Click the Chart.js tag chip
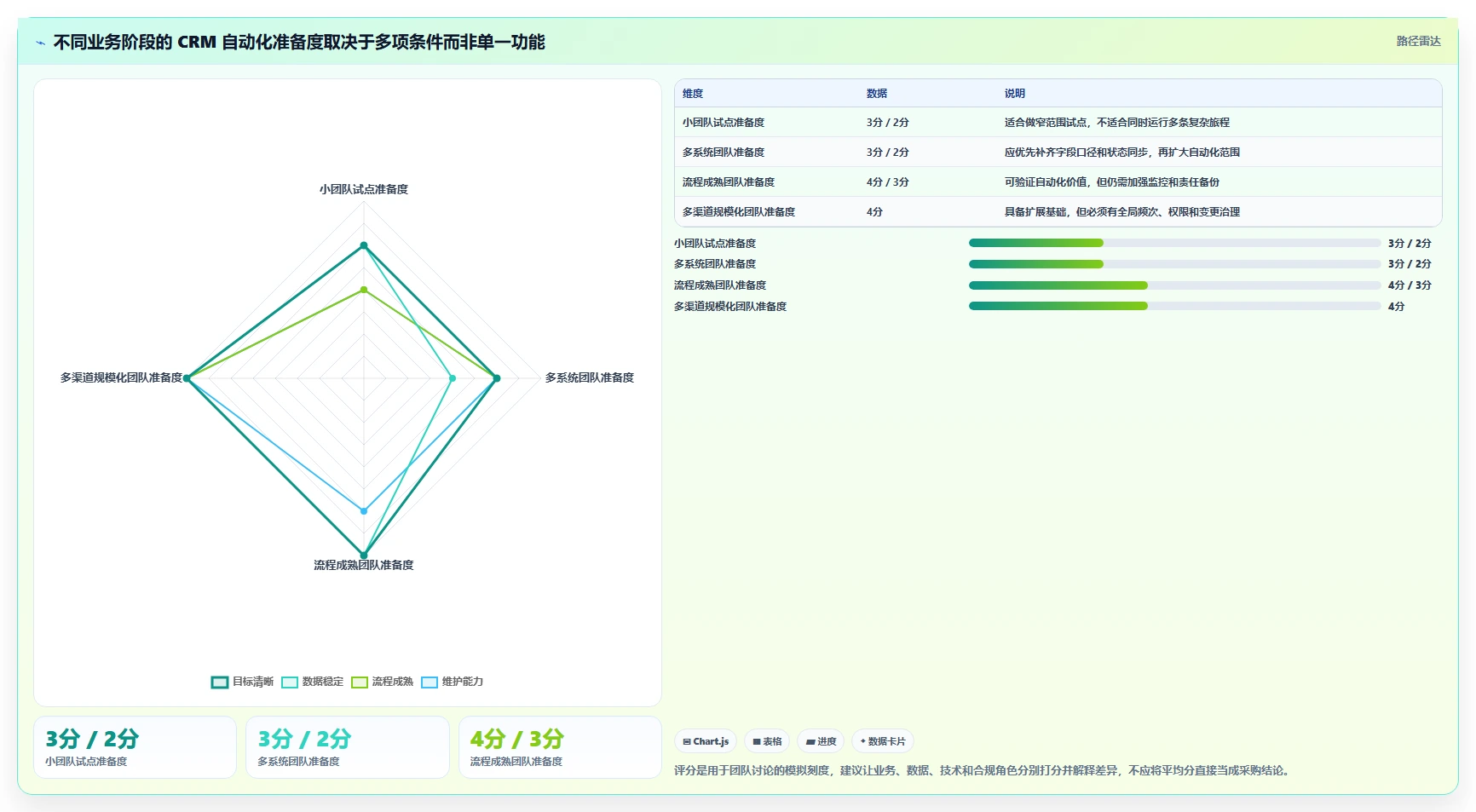 point(706,741)
